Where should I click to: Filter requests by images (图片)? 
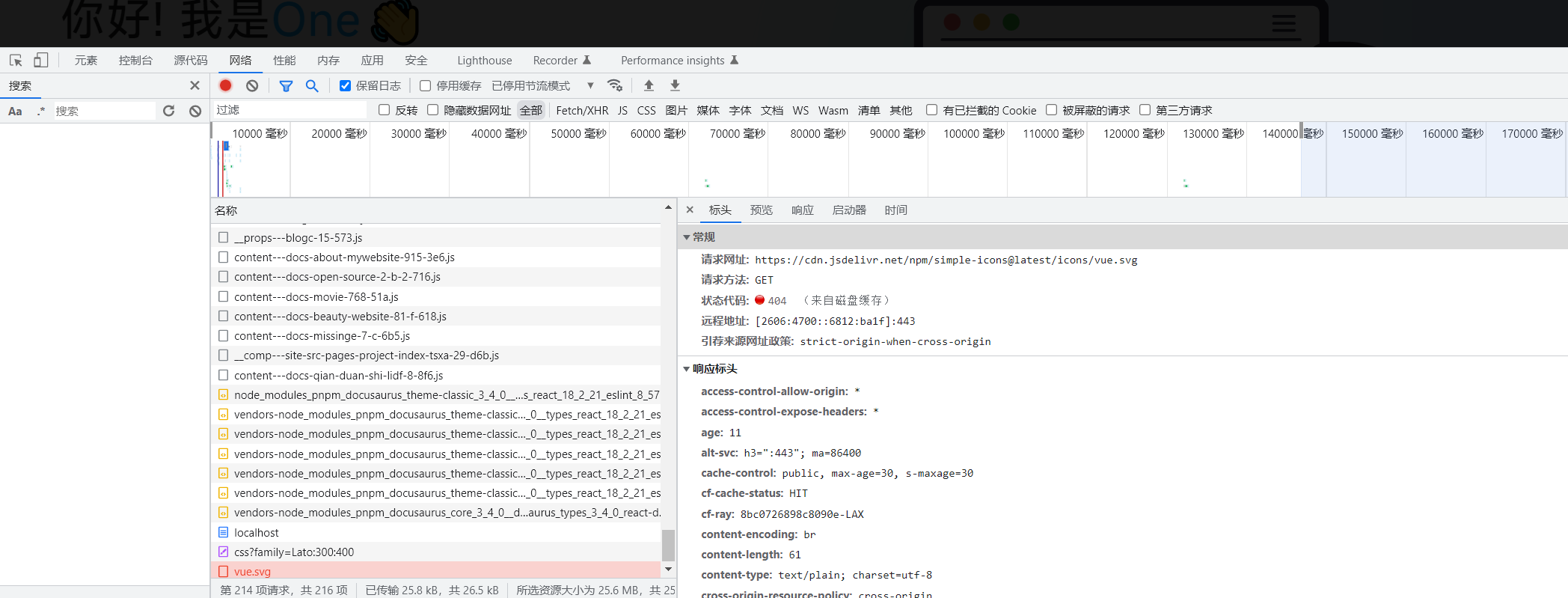[x=676, y=111]
